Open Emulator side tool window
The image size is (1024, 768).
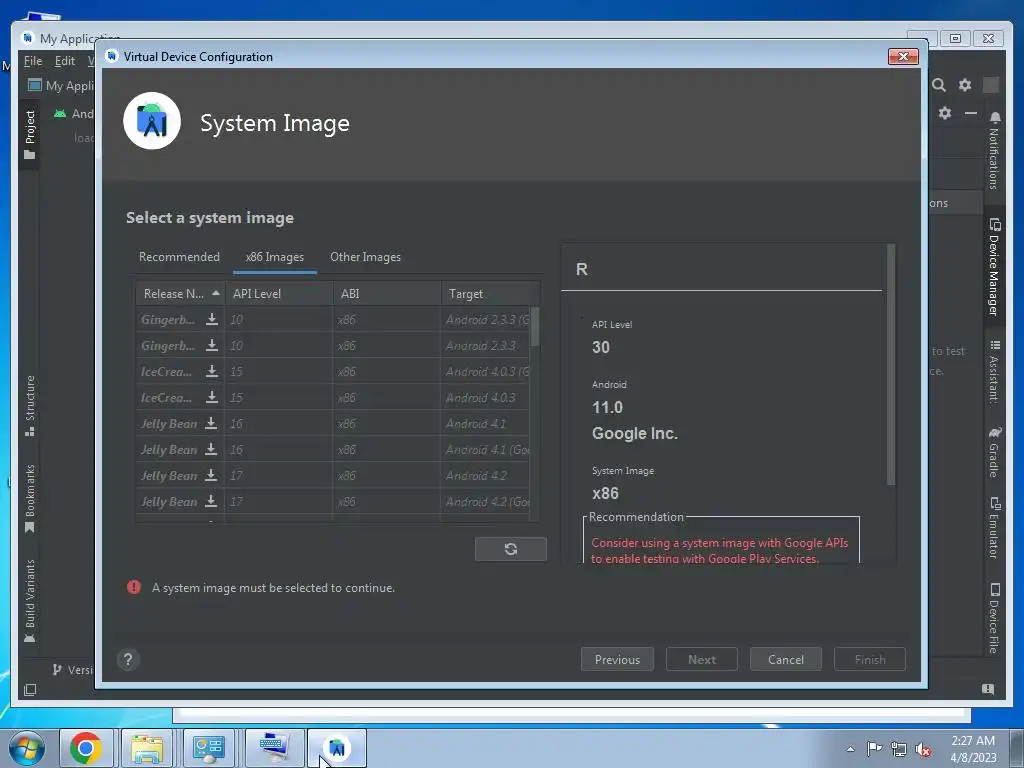click(x=994, y=528)
